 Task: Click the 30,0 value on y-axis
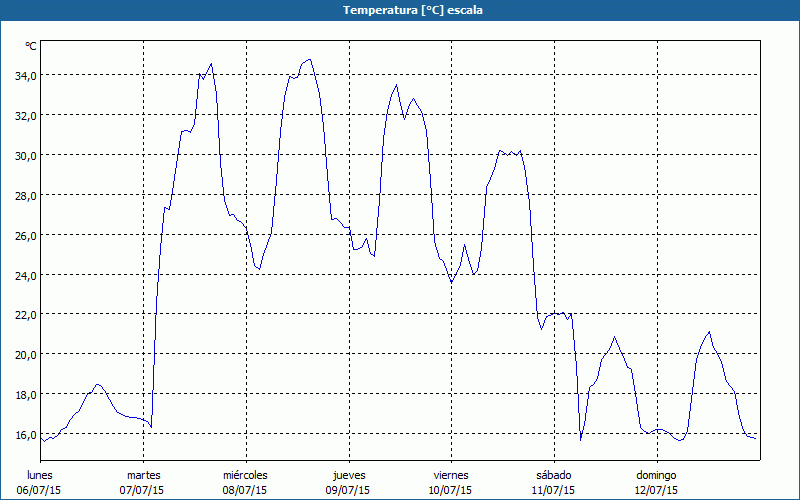point(24,155)
